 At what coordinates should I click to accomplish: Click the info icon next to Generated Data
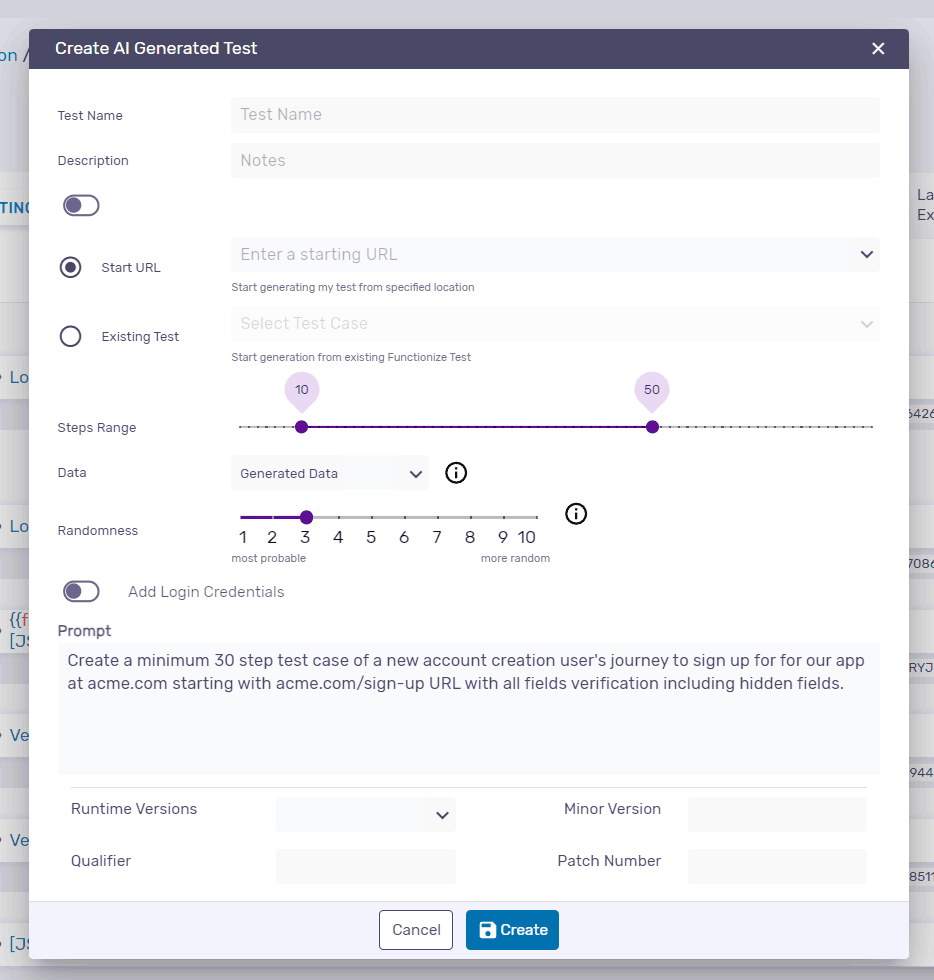(x=456, y=473)
